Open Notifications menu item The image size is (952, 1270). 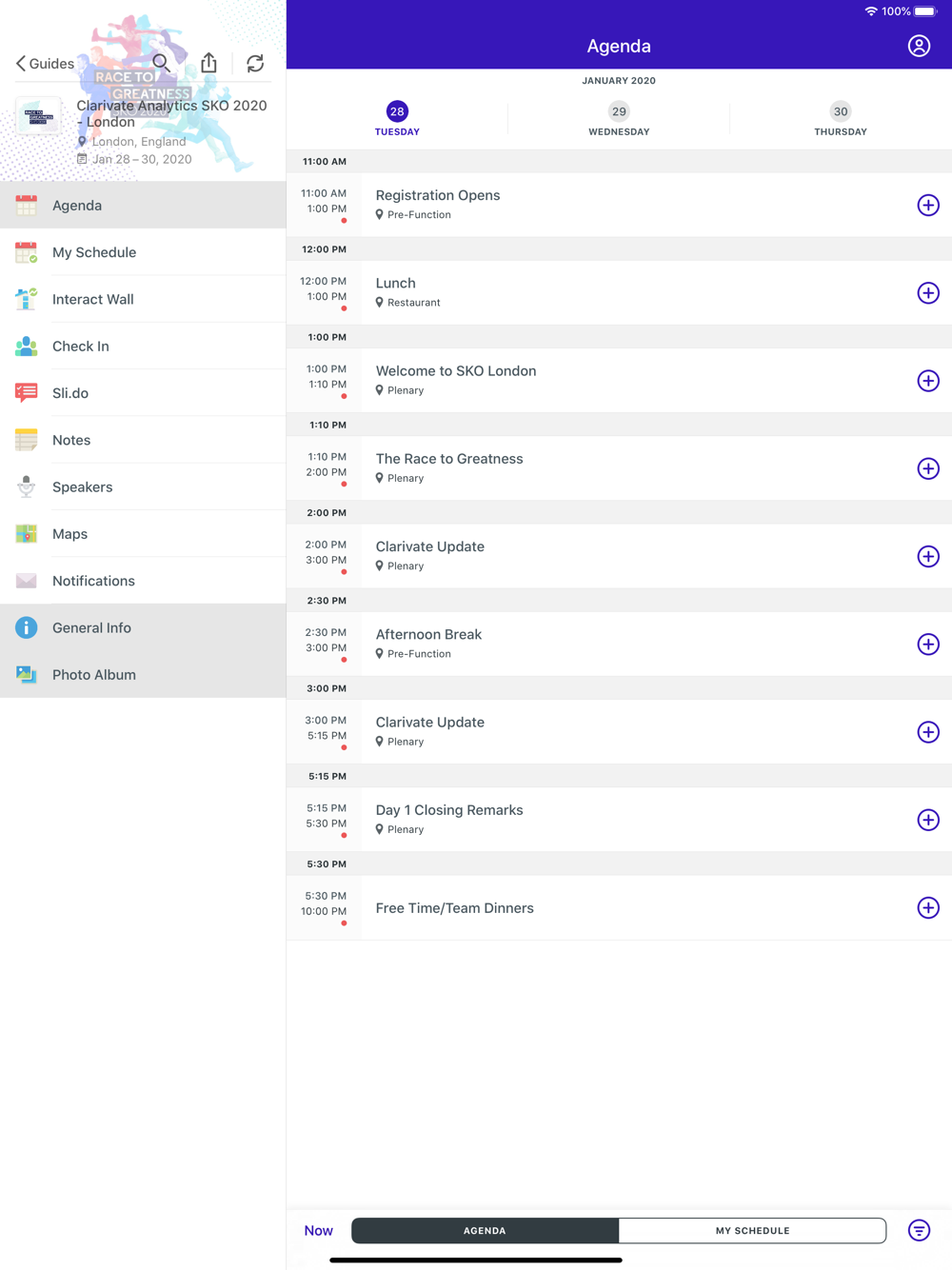click(x=143, y=581)
